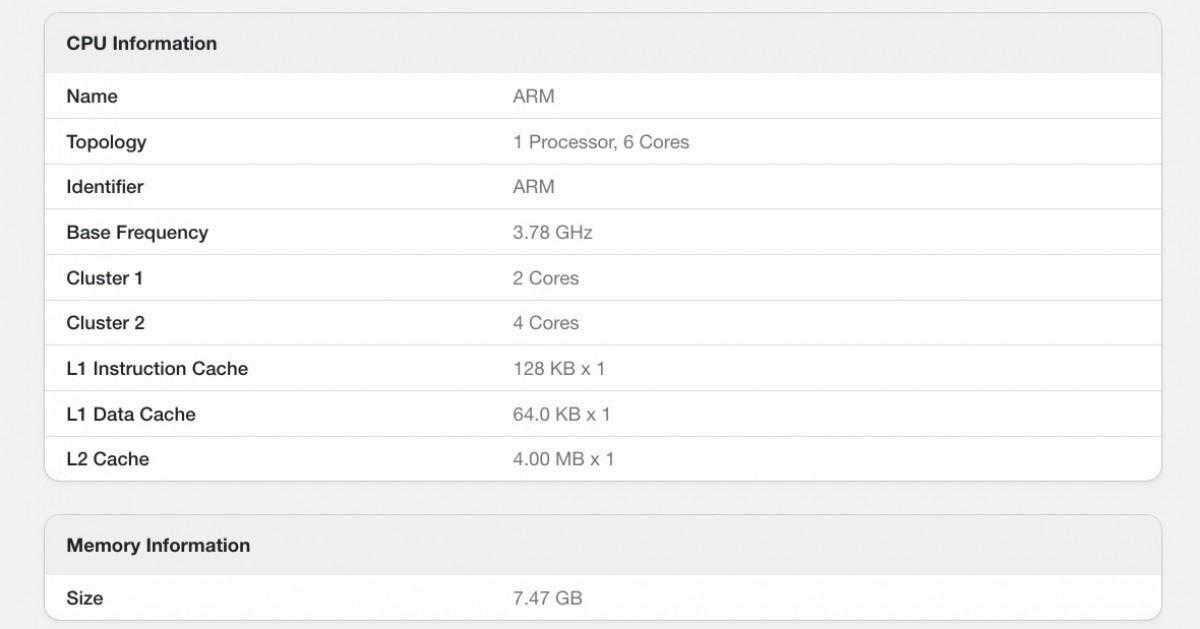Select the '4.00 MB x 1' value

(x=563, y=459)
